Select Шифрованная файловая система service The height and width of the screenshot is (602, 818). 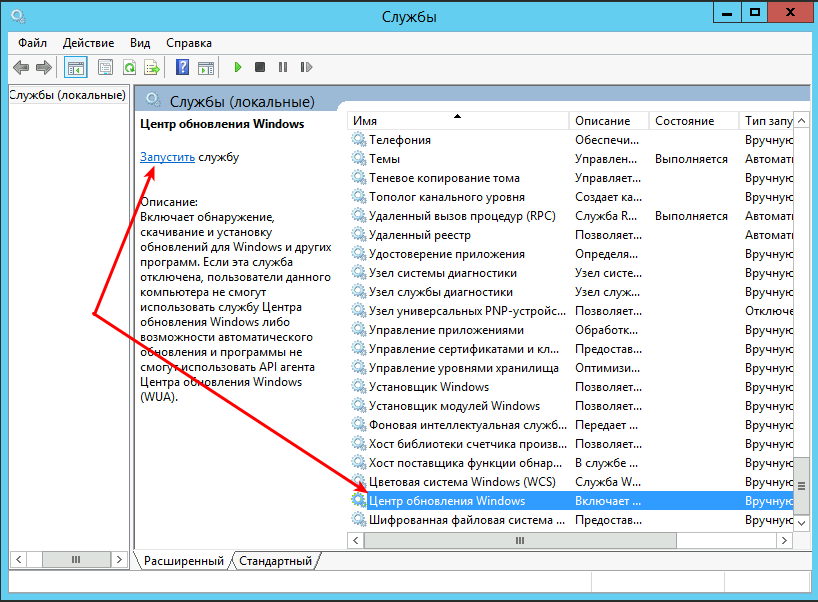tap(571, 520)
